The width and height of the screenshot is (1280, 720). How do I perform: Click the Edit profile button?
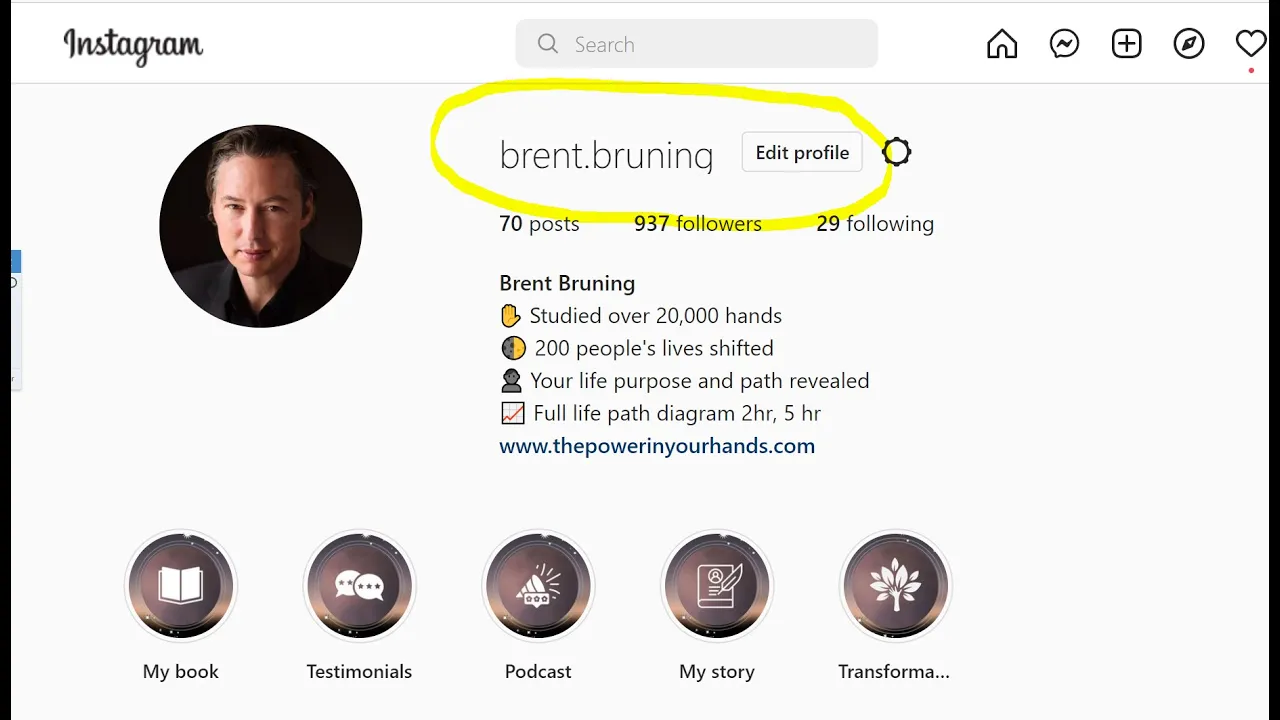coord(802,152)
